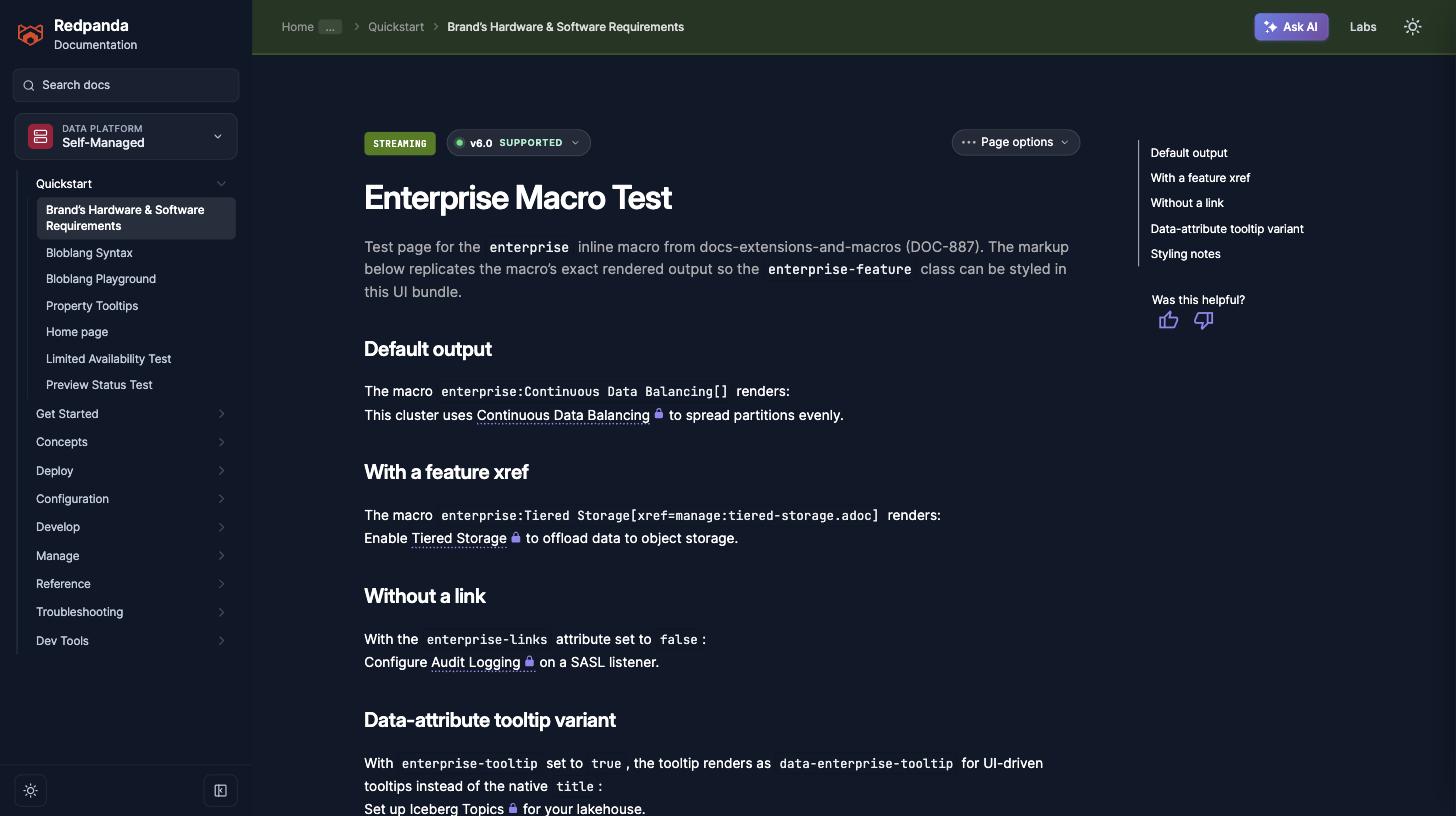The image size is (1456, 816).
Task: Click the lock icon next to Tiered Storage
Action: [x=516, y=538]
